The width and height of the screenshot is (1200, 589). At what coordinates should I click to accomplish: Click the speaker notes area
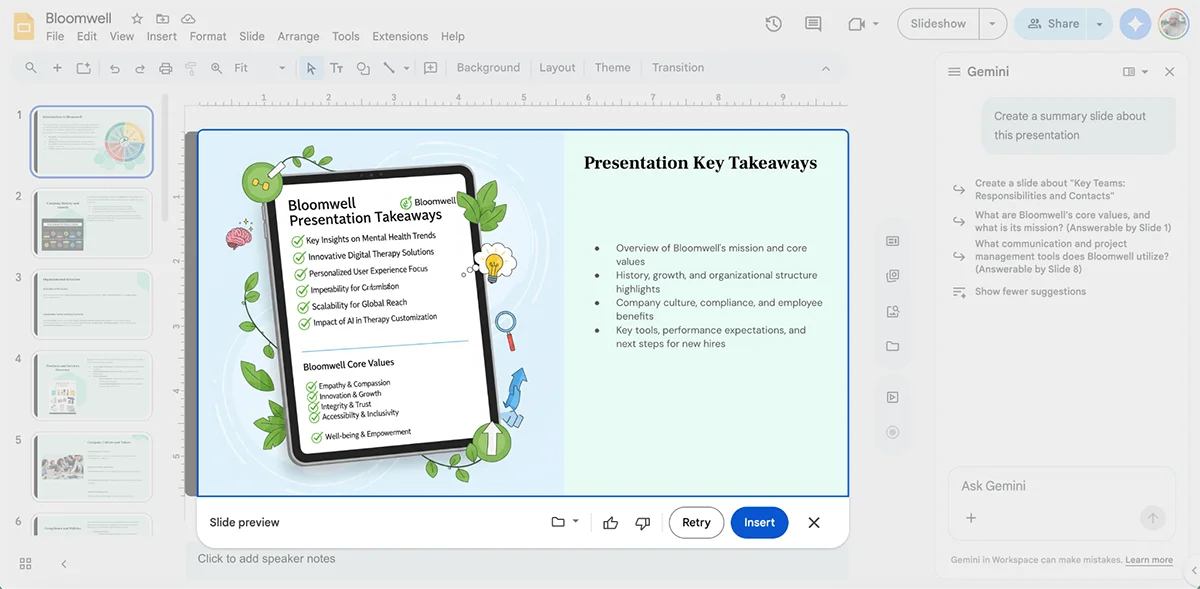pos(516,559)
